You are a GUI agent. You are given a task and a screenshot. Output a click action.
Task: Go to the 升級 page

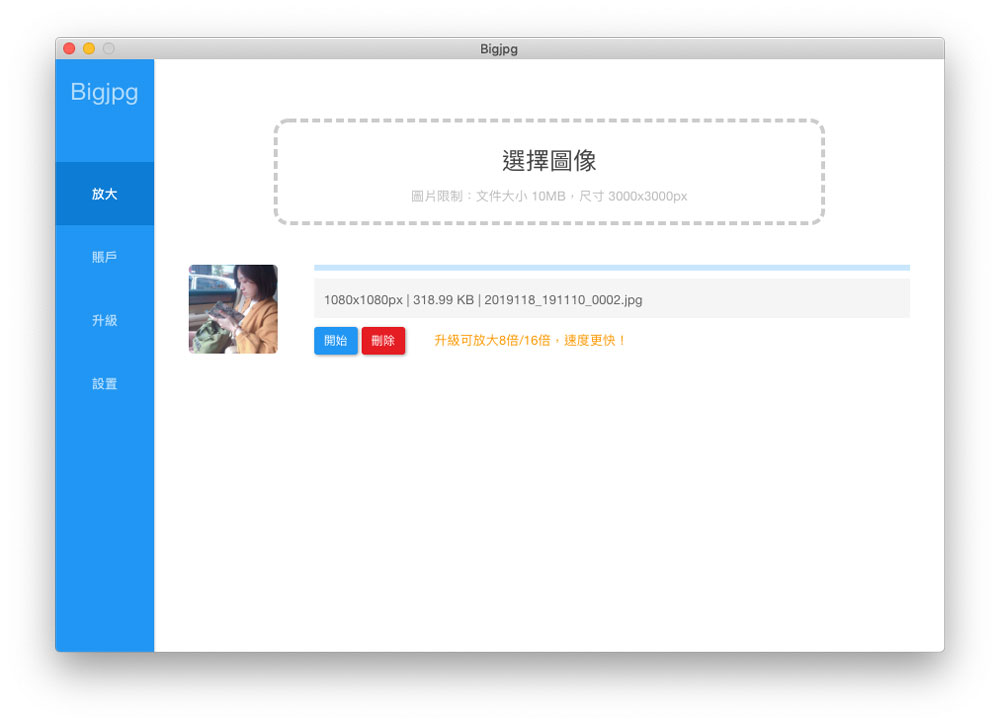(104, 320)
